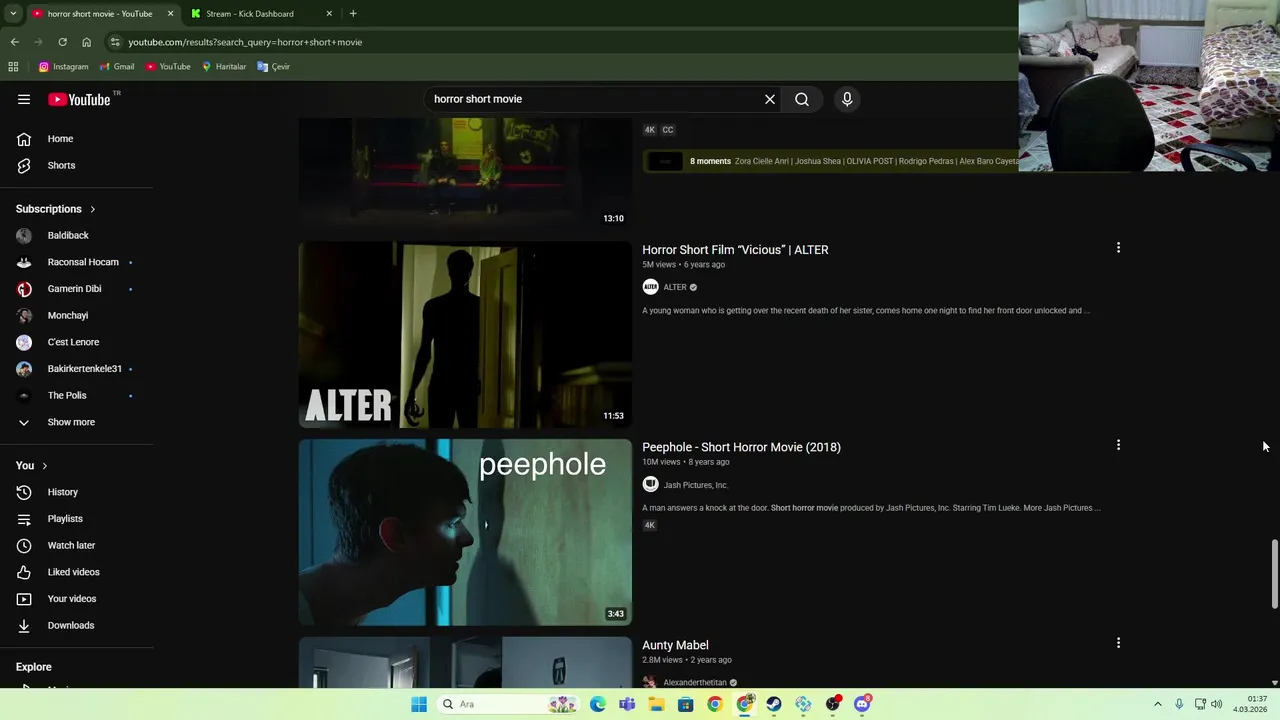Viewport: 1280px width, 720px height.
Task: Open YouTube bookmark
Action: (x=168, y=67)
